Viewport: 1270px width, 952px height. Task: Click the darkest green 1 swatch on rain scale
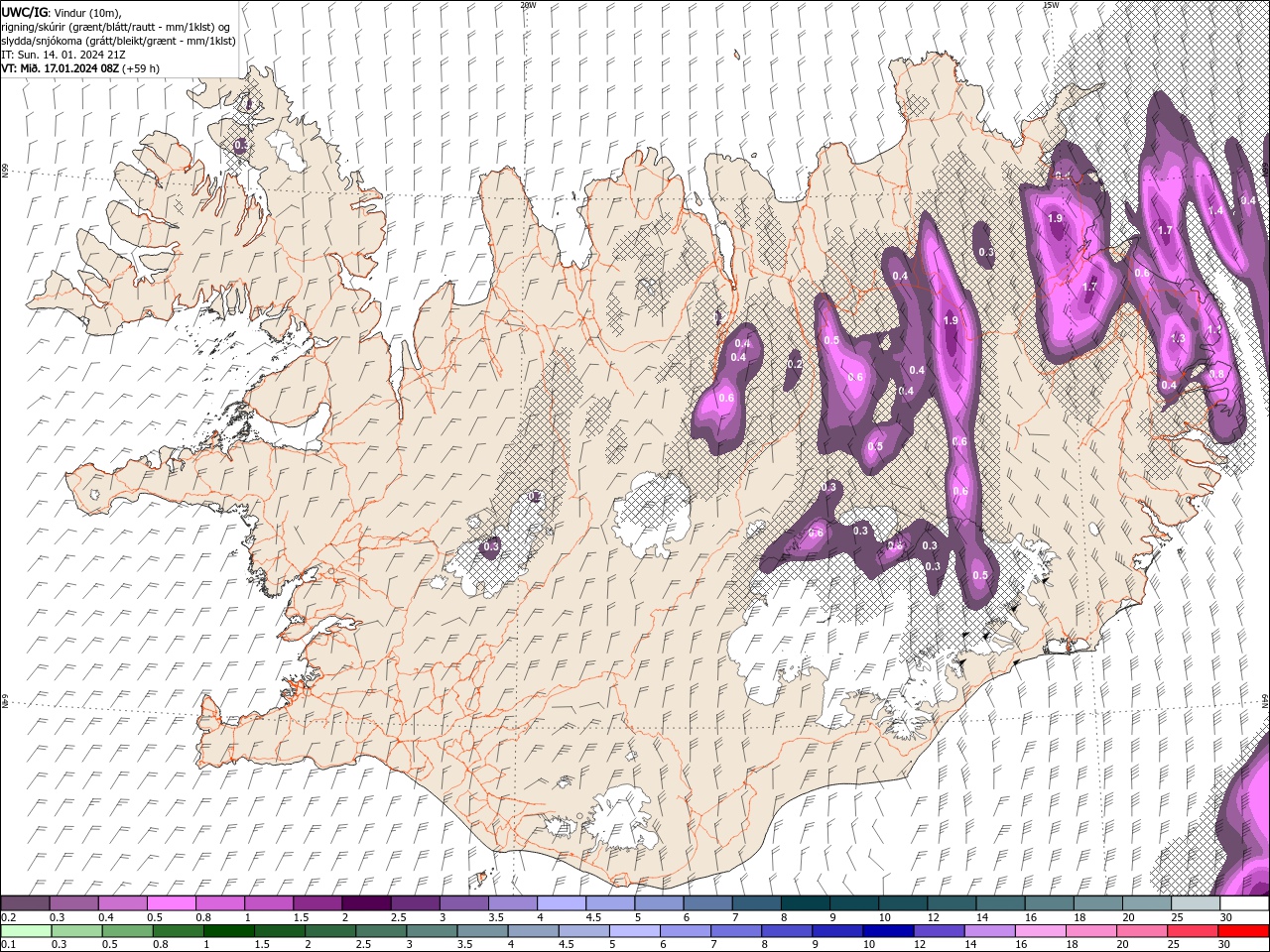[229, 931]
